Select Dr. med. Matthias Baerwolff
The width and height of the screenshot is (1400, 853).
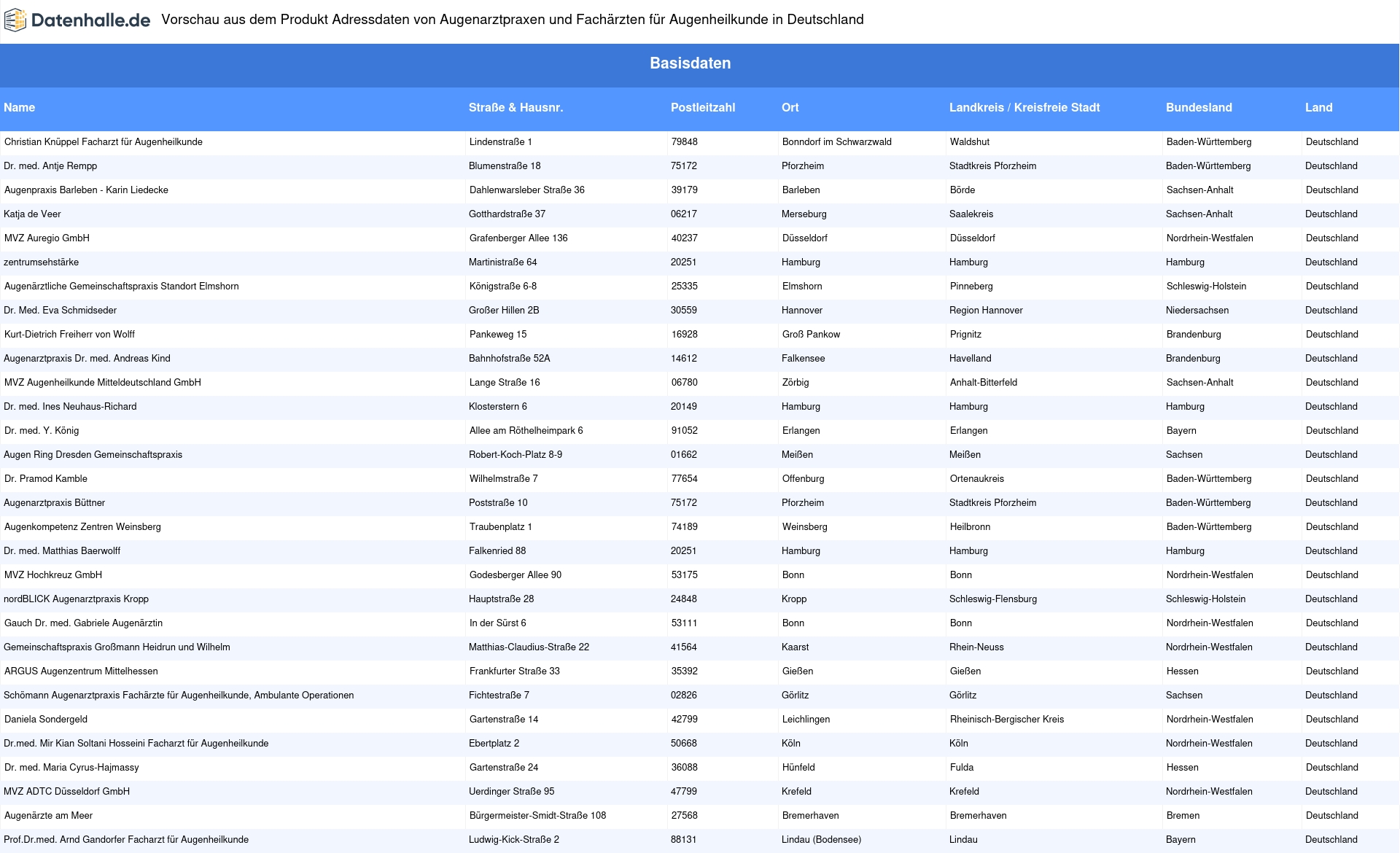[62, 551]
